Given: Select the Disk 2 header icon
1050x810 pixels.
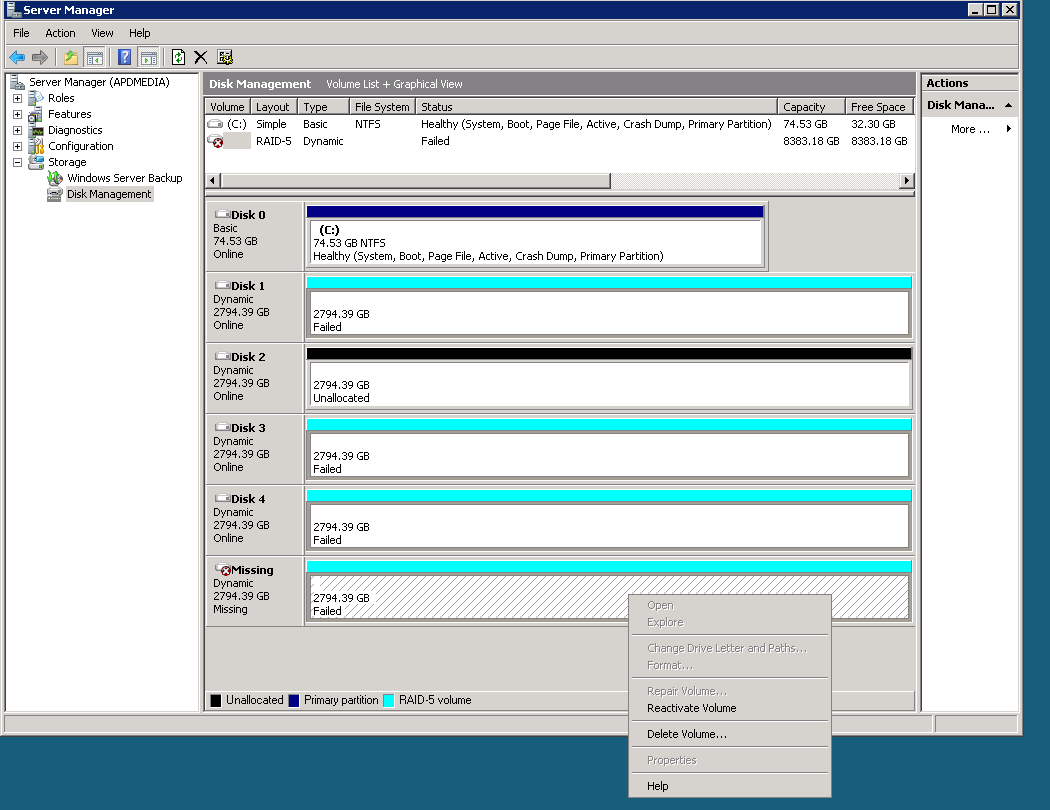Looking at the screenshot, I should [x=222, y=356].
